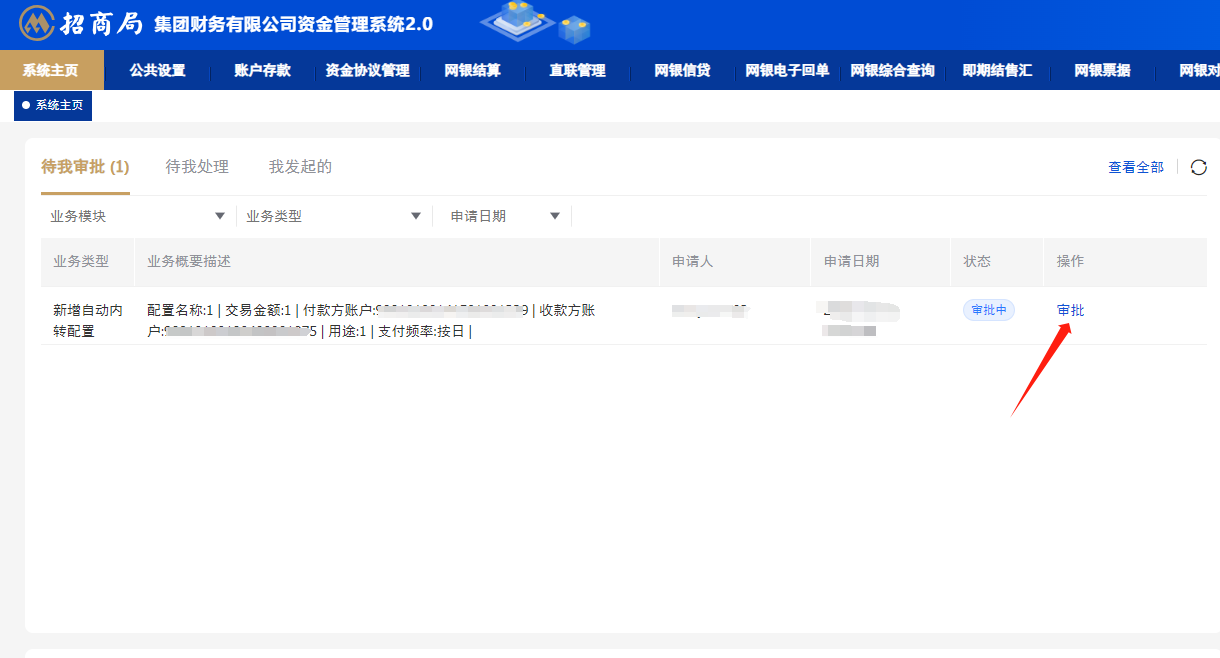Open the 网银结算 menu
Viewport: 1220px width, 658px height.
click(x=472, y=70)
